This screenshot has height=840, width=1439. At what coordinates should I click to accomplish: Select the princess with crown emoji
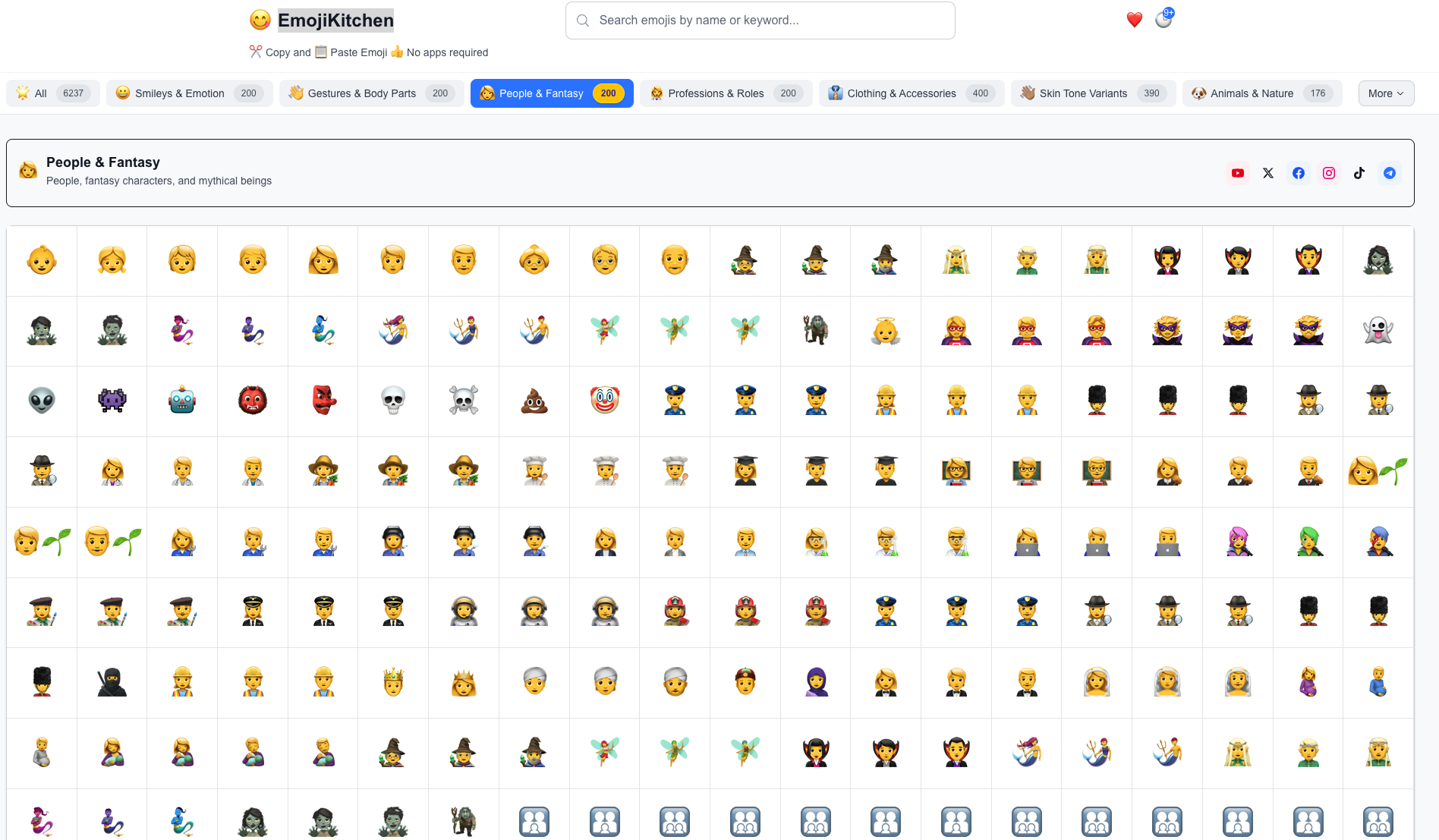(464, 682)
